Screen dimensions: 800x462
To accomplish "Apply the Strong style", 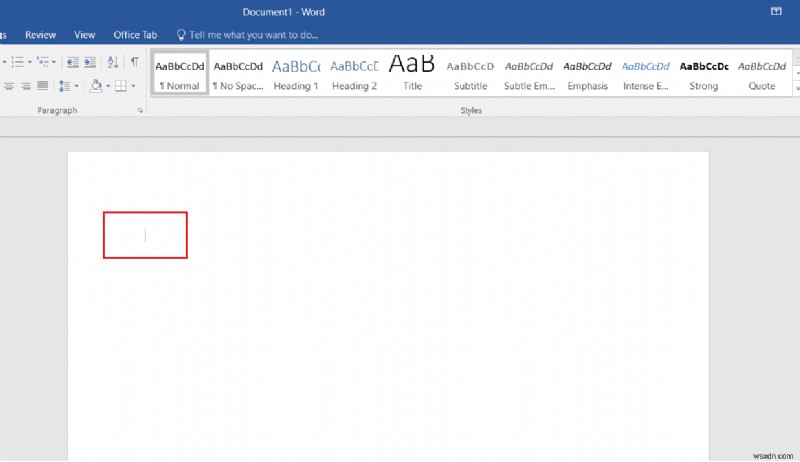I will point(704,73).
